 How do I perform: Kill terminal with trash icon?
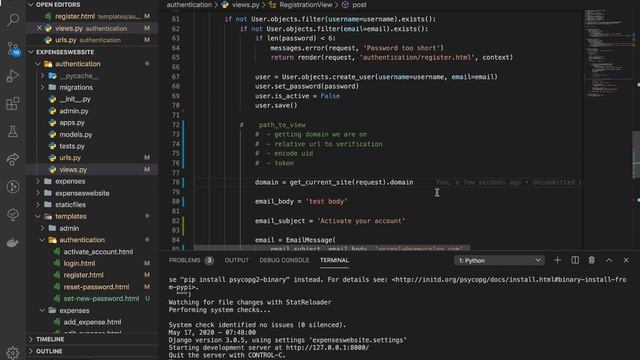pyautogui.click(x=591, y=260)
